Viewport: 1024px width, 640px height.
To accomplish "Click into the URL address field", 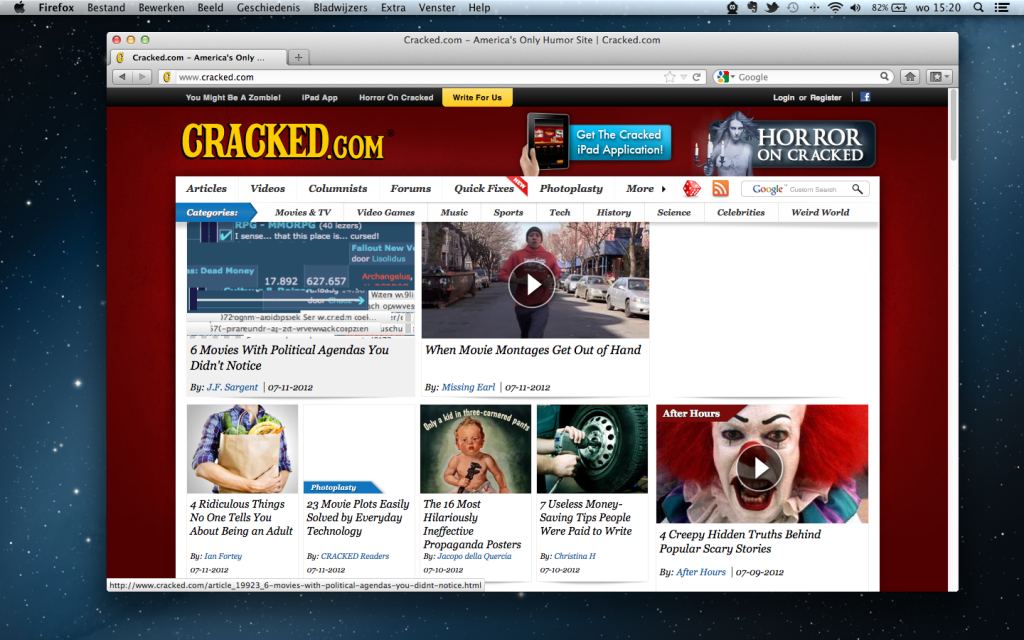I will click(x=418, y=77).
